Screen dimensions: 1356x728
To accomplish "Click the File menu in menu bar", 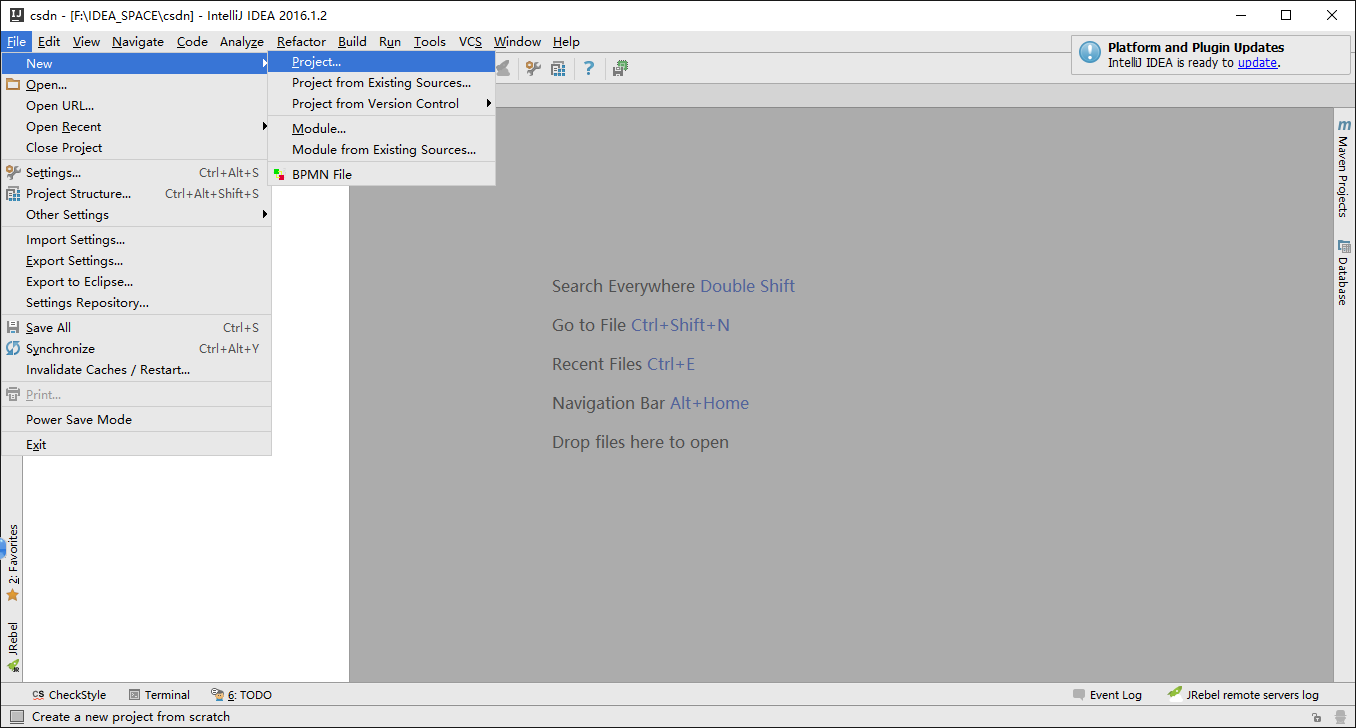I will click(x=17, y=42).
